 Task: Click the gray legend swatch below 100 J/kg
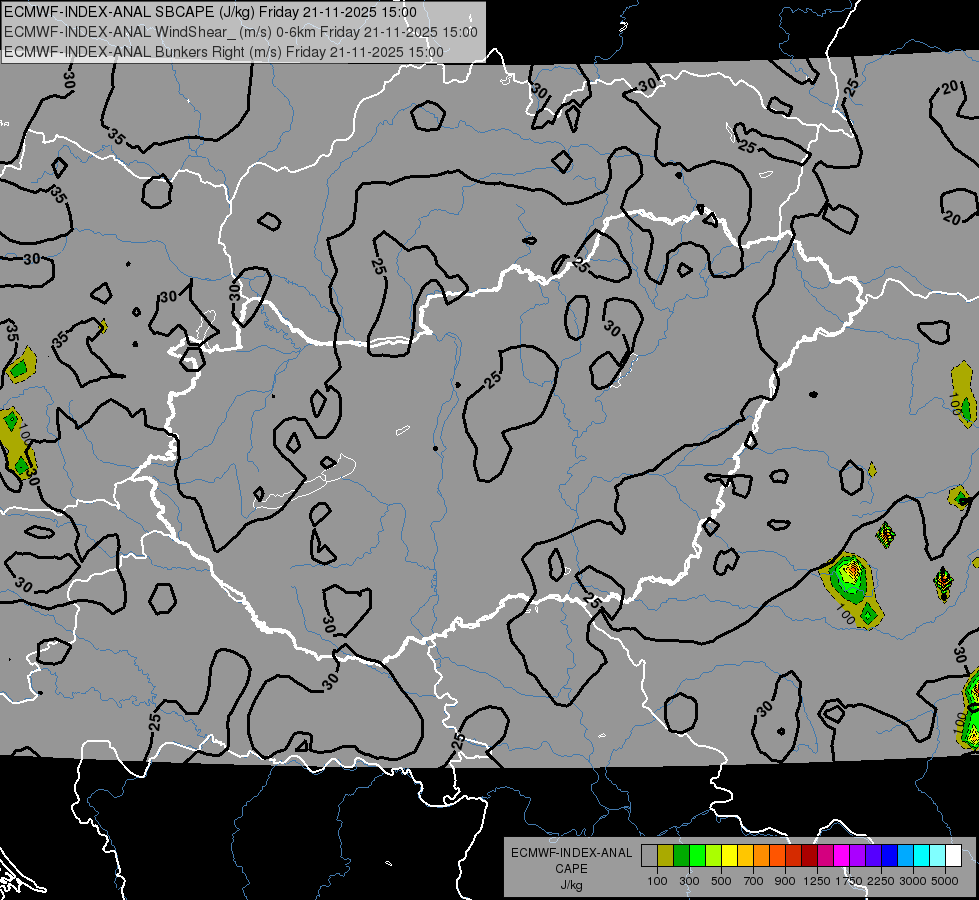[x=649, y=856]
